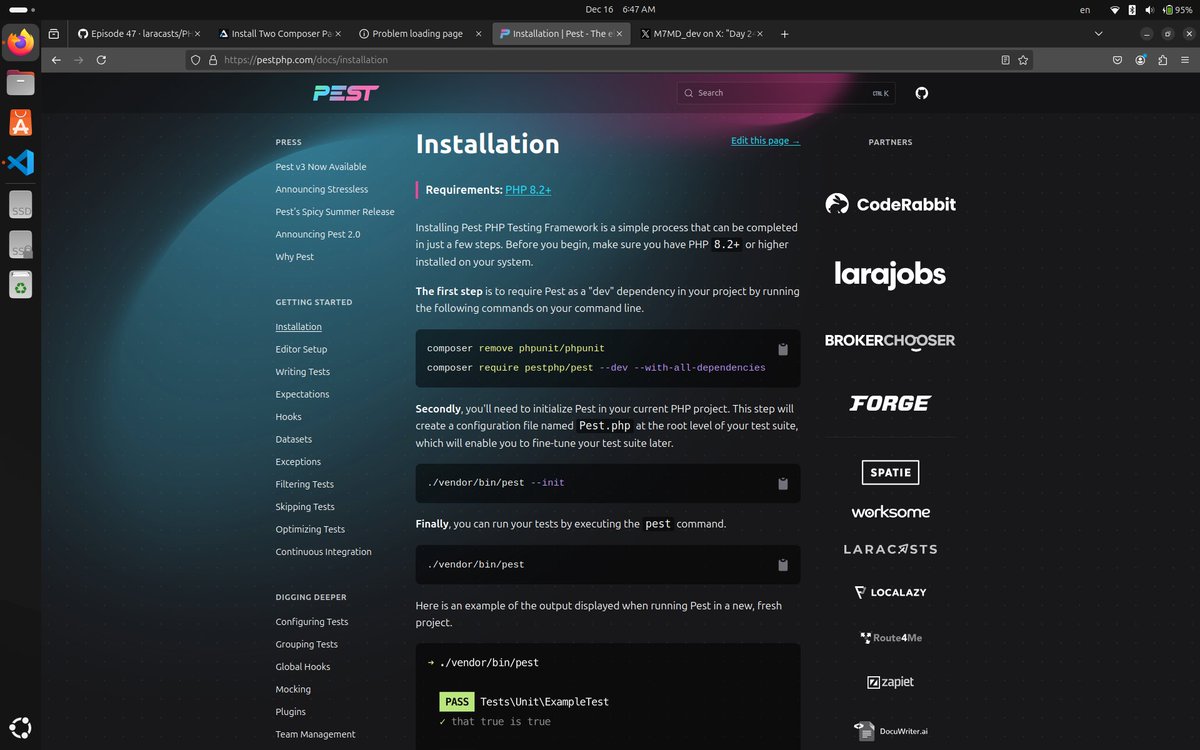
Task: Click the tracking protection shield icon
Action: coord(195,60)
